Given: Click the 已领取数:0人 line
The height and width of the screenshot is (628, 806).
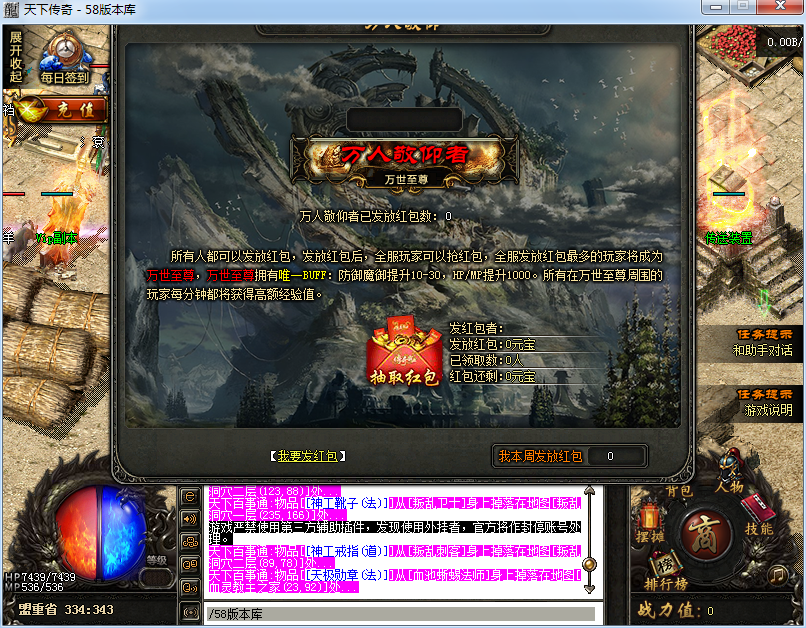Looking at the screenshot, I should click(x=486, y=360).
